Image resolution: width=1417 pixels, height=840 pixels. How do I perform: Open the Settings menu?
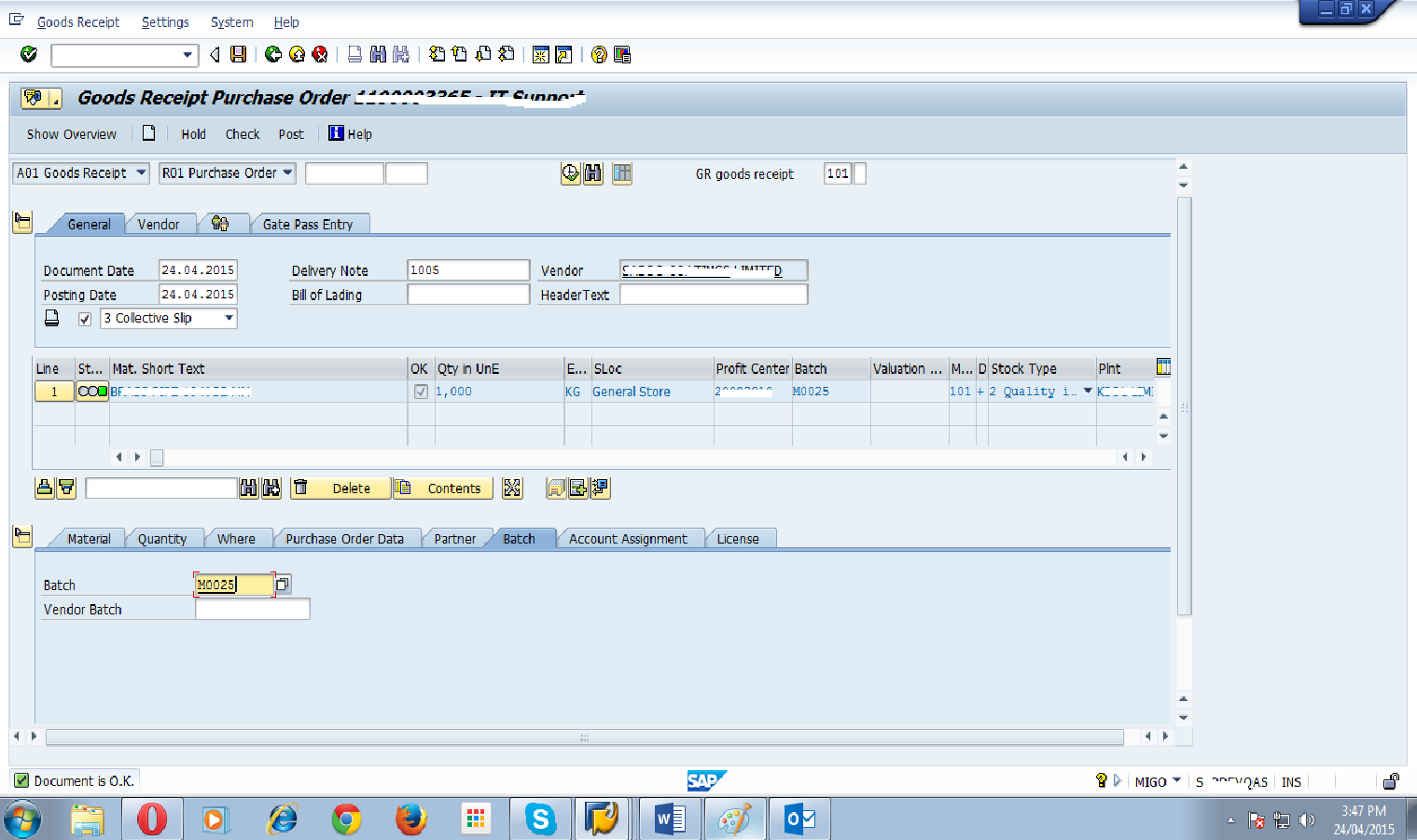click(164, 21)
